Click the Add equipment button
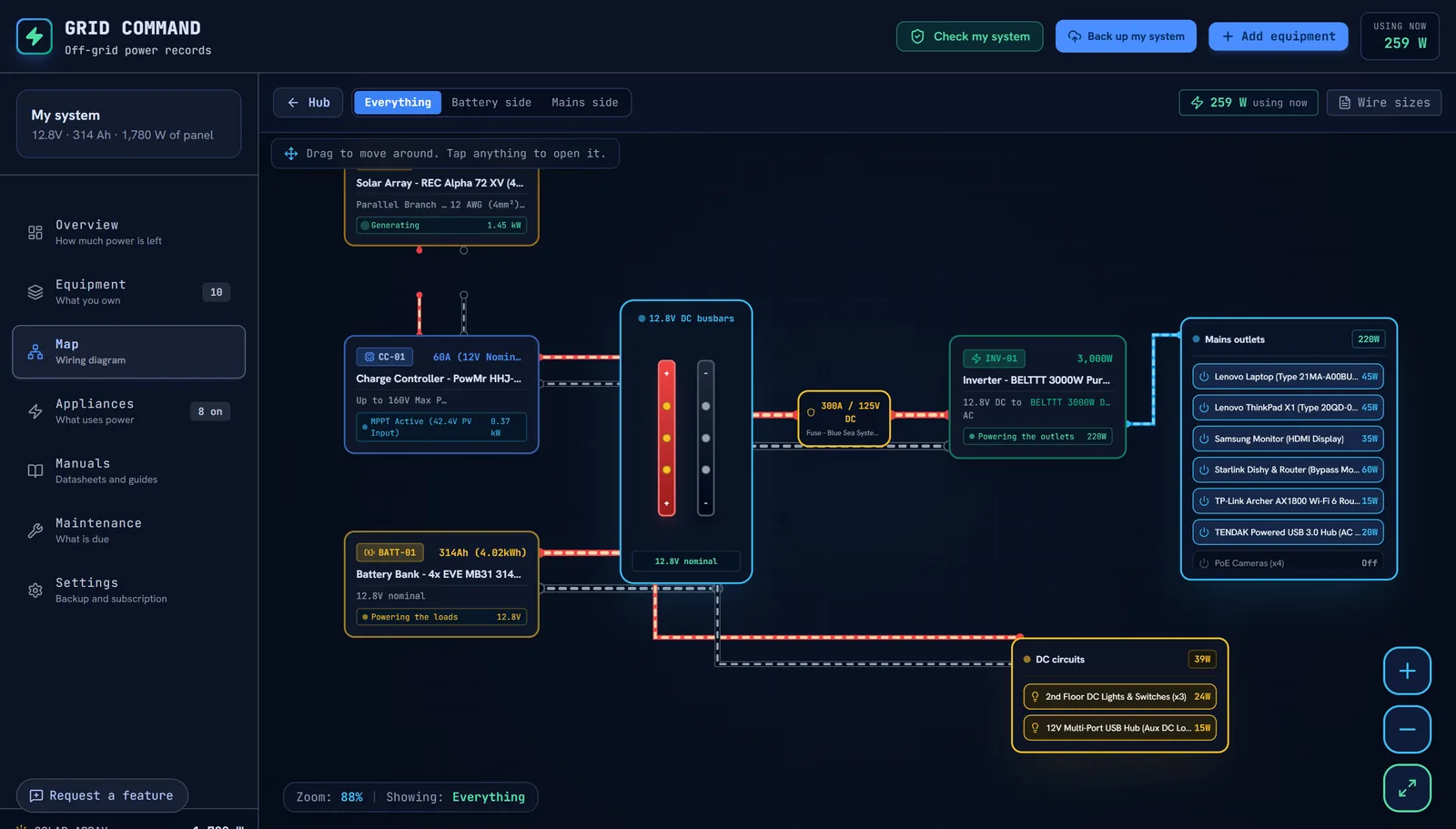Screen dimensions: 1456x829 (x=1278, y=36)
